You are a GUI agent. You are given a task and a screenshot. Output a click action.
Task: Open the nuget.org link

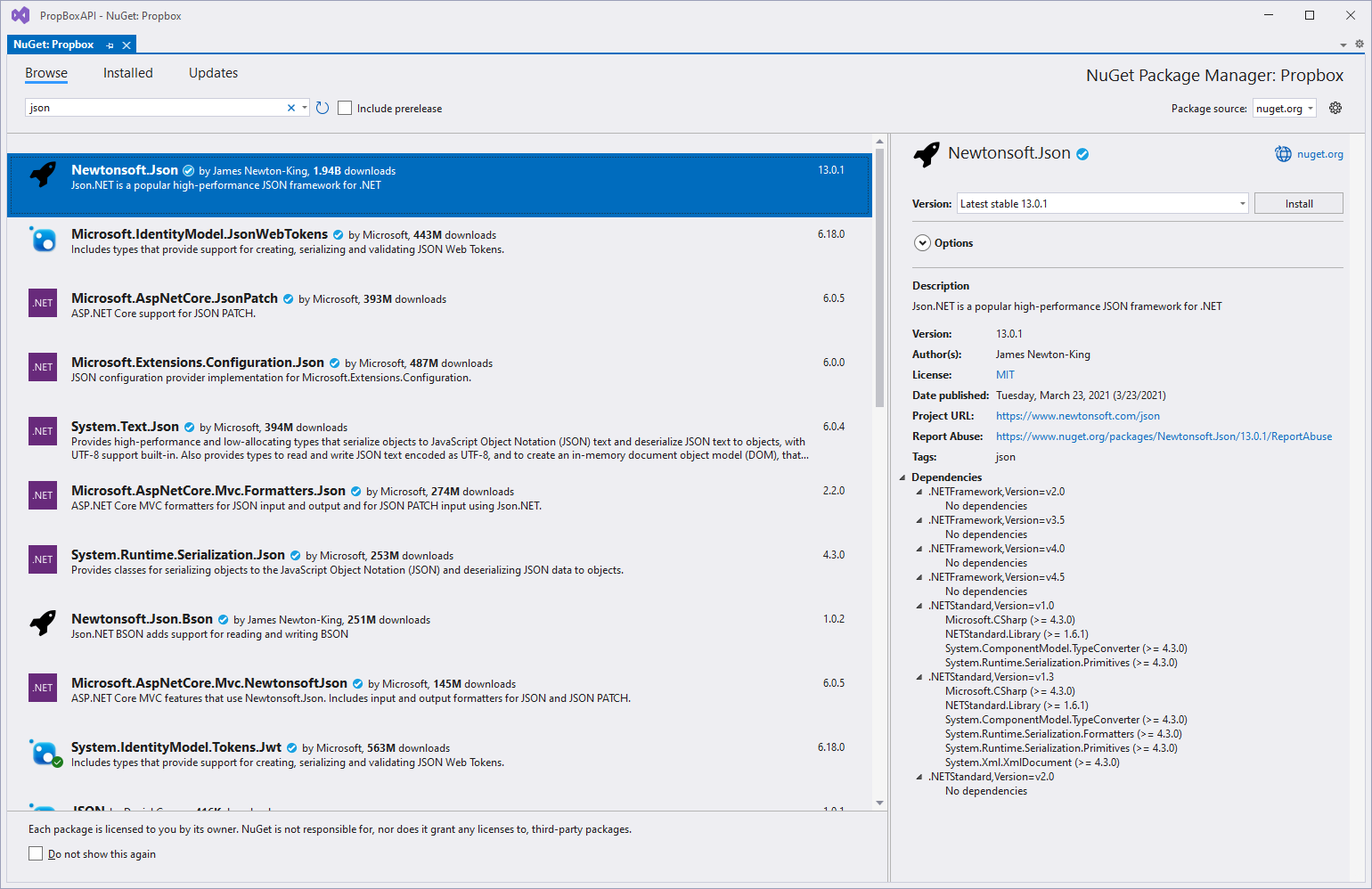pos(1319,154)
